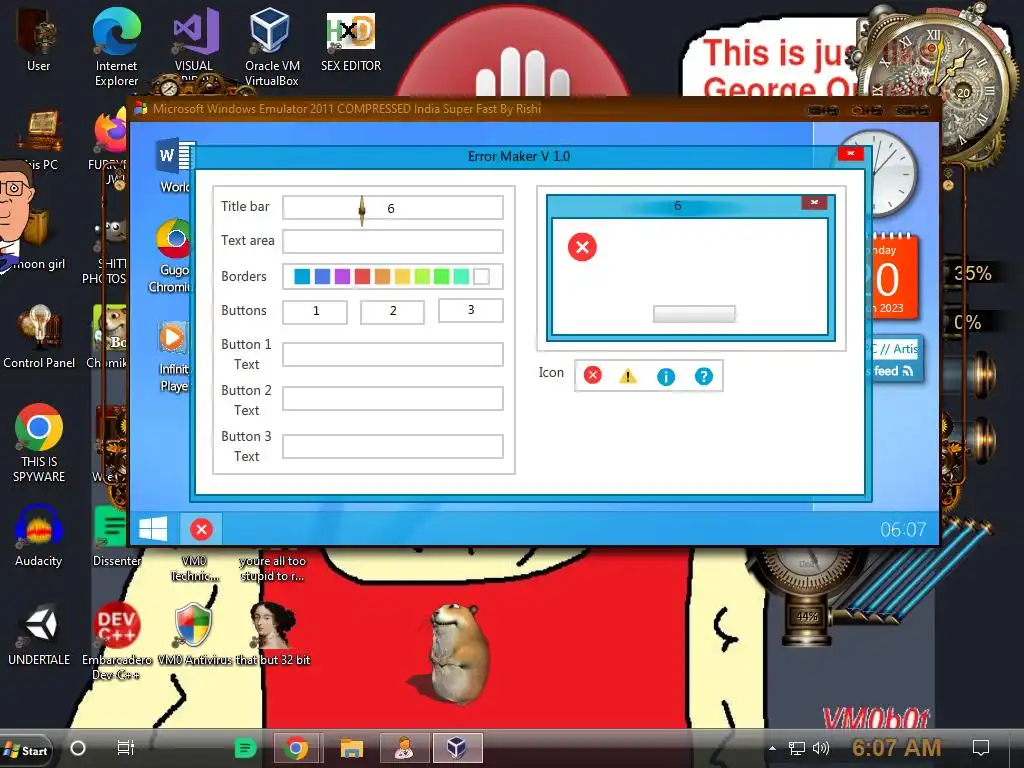The height and width of the screenshot is (768, 1024).
Task: Choose 1 in the Buttons row
Action: click(x=315, y=312)
